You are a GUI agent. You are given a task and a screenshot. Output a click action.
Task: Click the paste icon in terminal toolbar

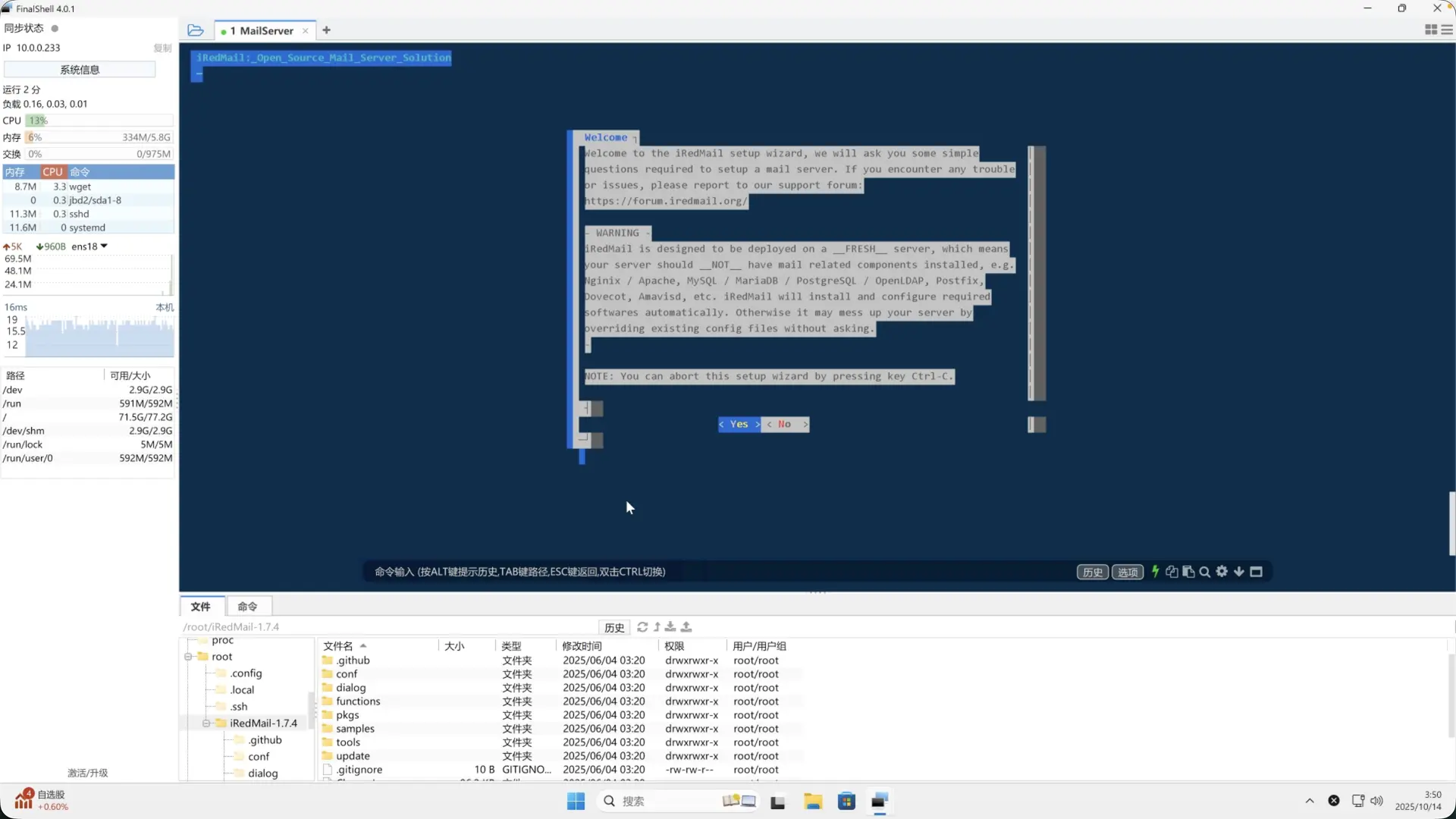click(1188, 572)
